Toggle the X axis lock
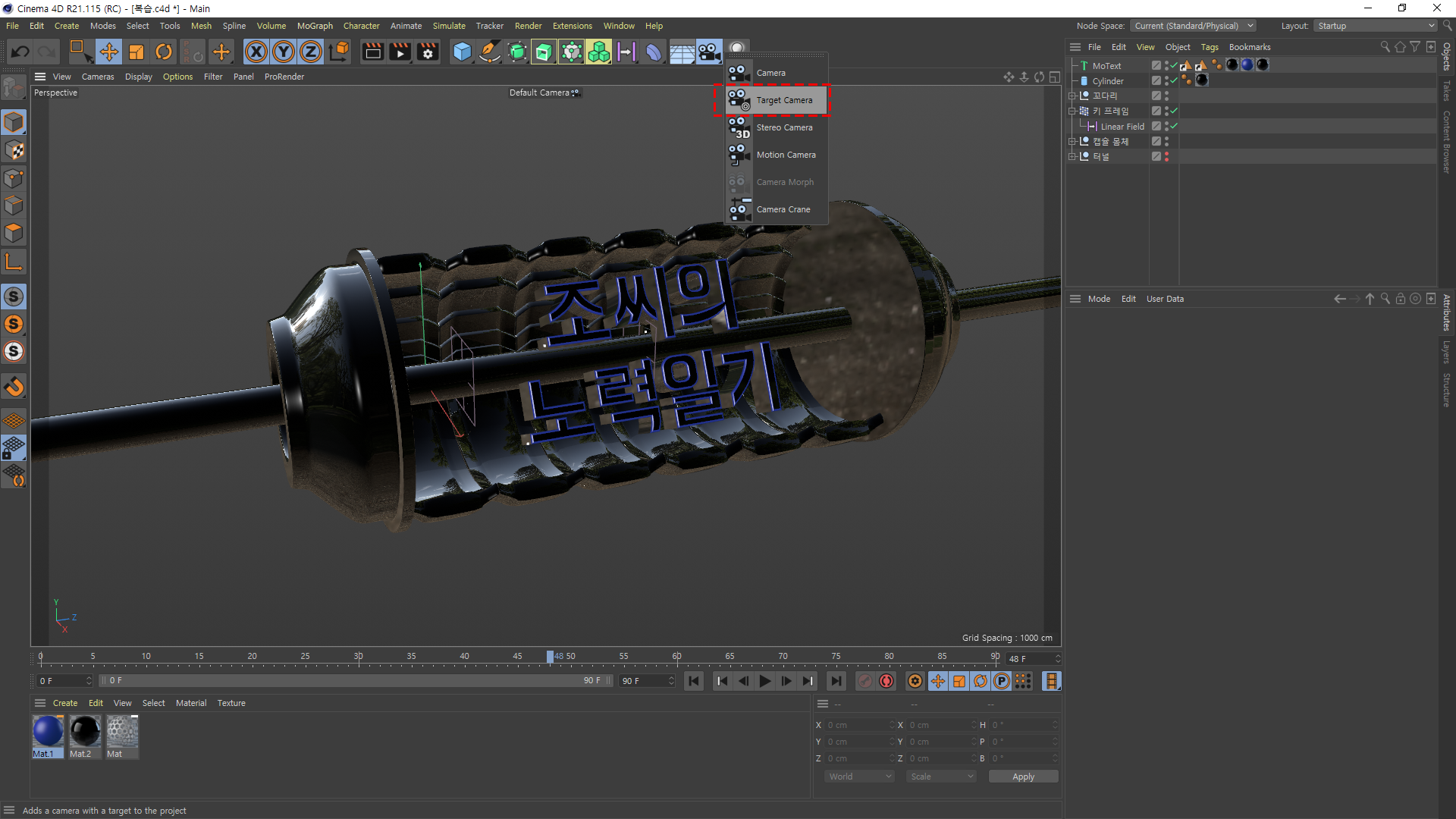The image size is (1456, 819). pos(256,52)
